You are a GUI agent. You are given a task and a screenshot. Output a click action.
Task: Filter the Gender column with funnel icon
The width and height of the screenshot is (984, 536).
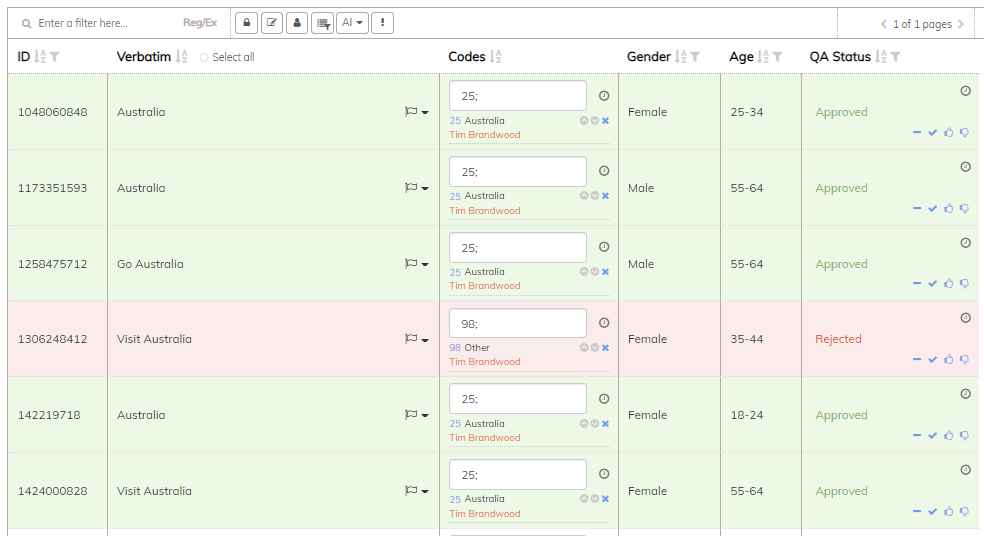click(x=695, y=57)
